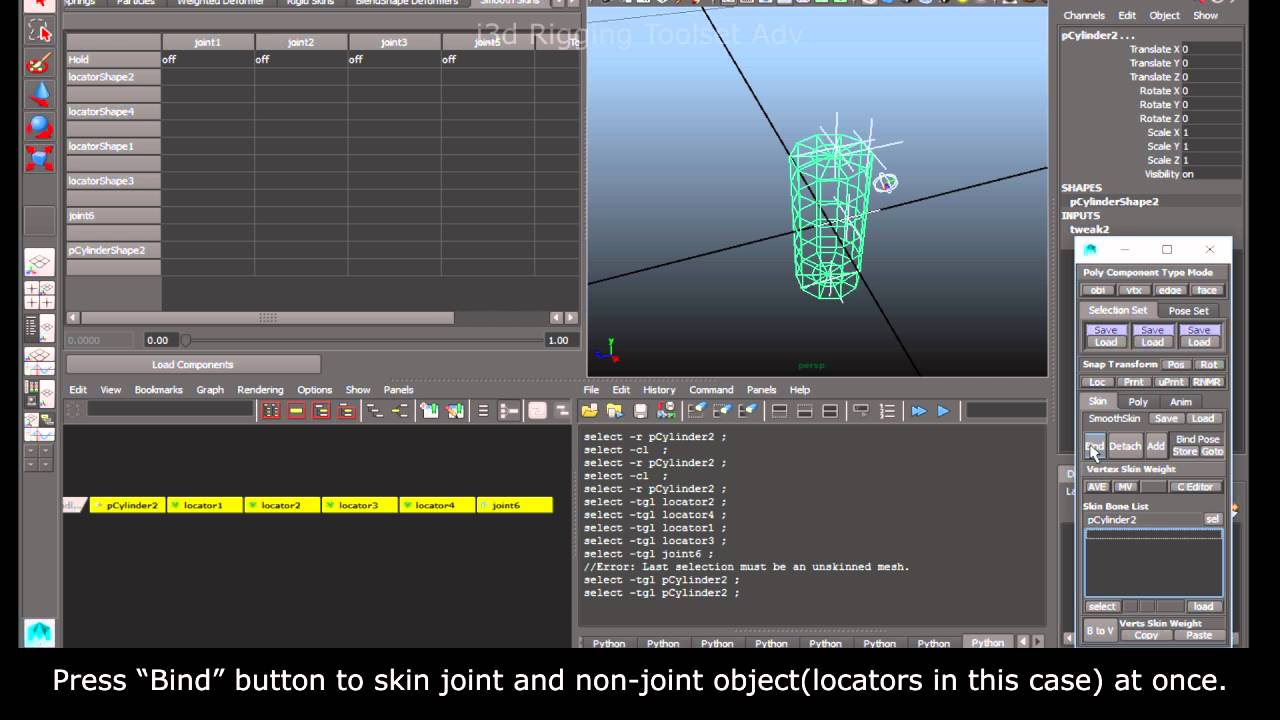Switch to the edge component mode
Viewport: 1280px width, 720px height.
click(1170, 290)
